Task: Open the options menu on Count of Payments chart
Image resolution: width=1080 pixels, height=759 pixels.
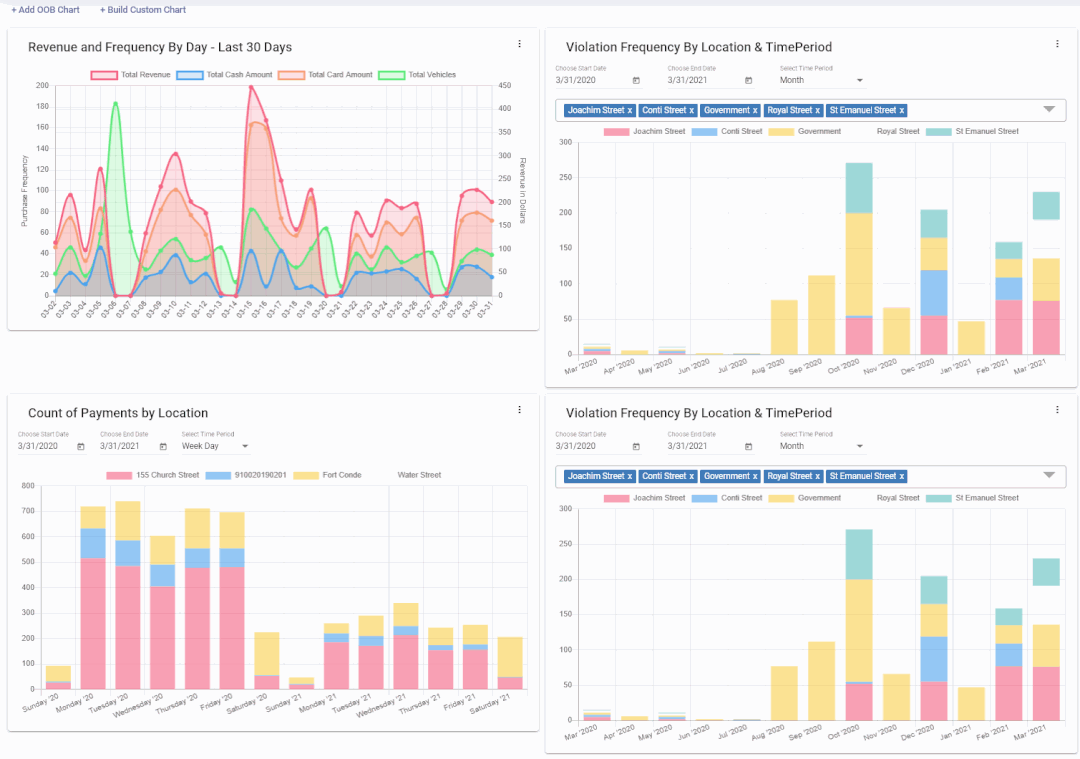Action: (x=519, y=409)
